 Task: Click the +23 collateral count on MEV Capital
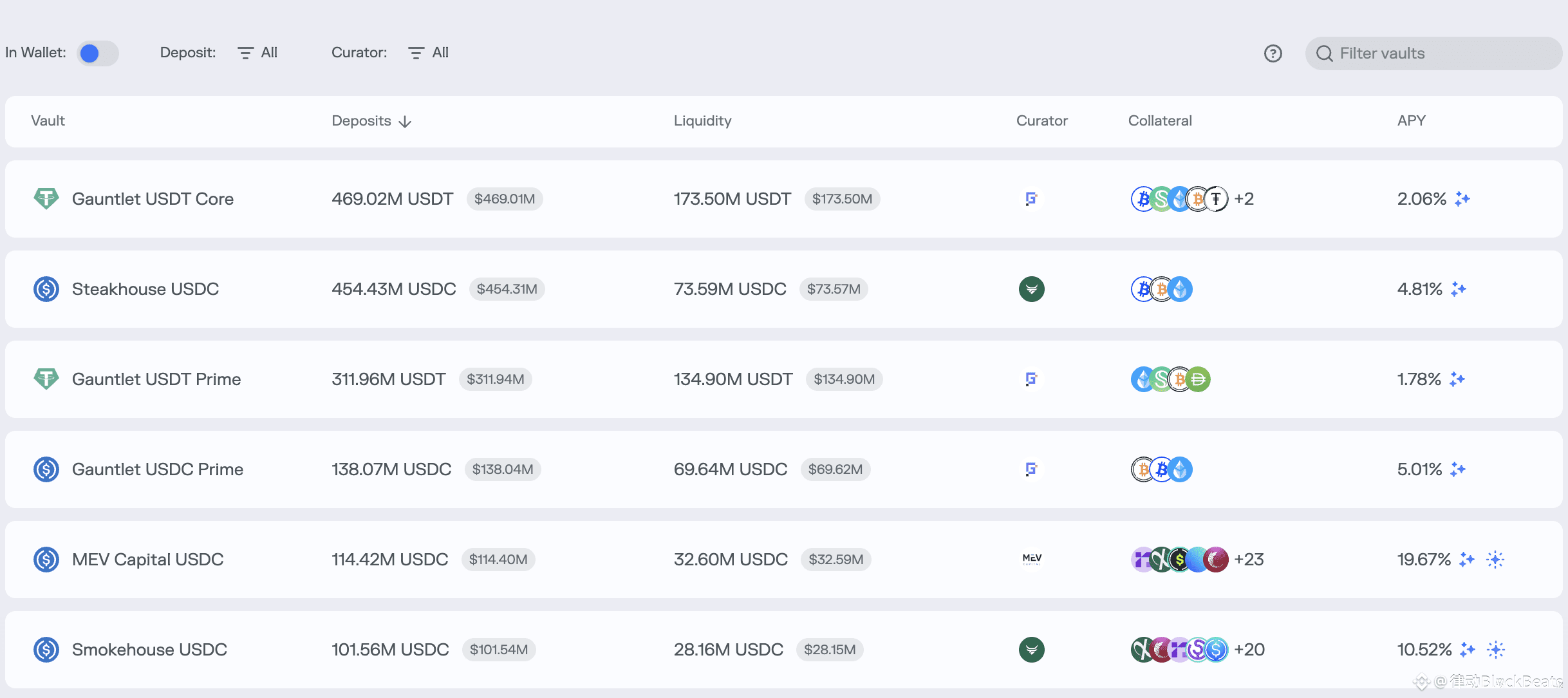[x=1249, y=560]
